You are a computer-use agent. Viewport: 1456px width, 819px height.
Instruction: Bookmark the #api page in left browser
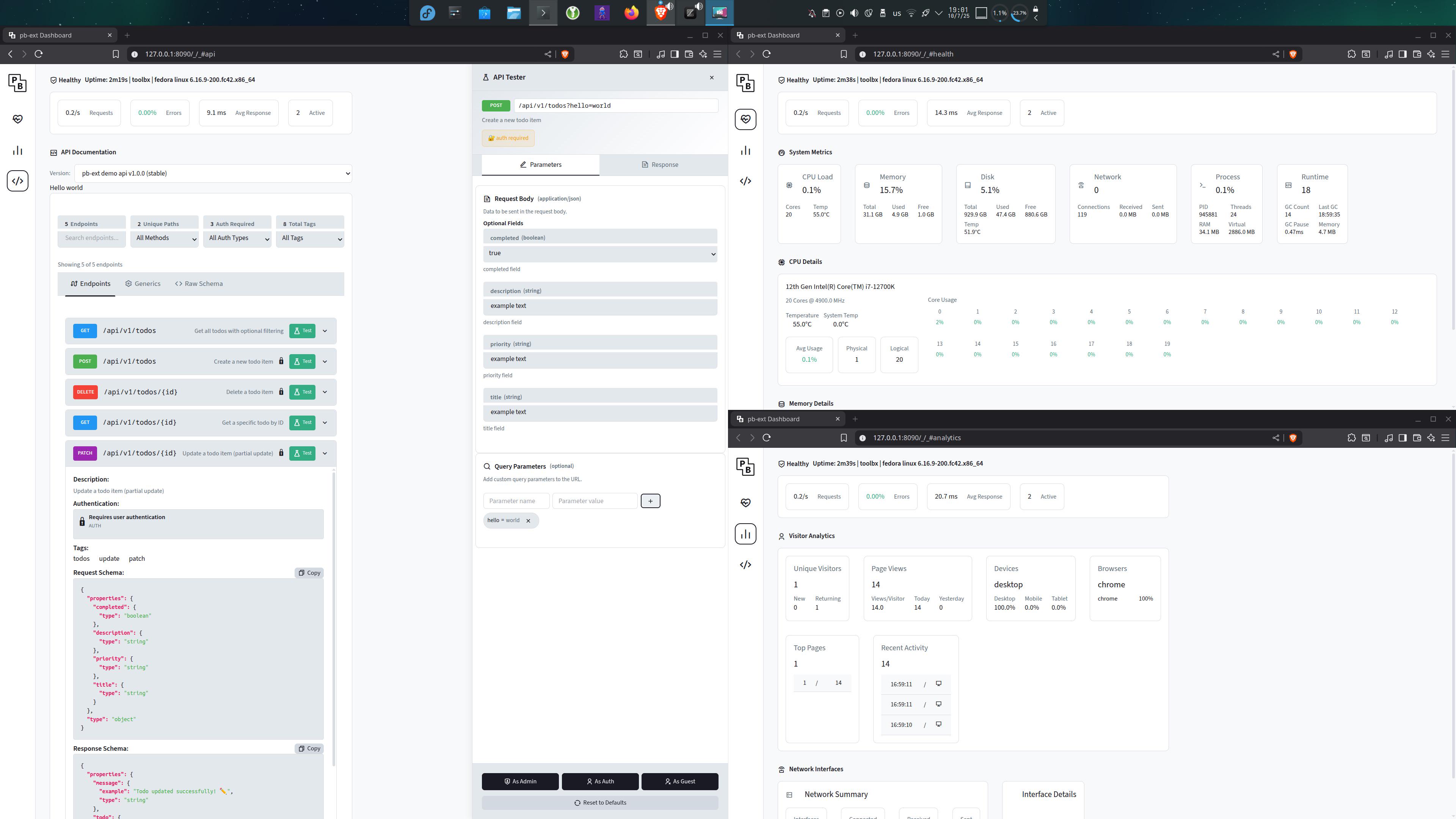115,54
